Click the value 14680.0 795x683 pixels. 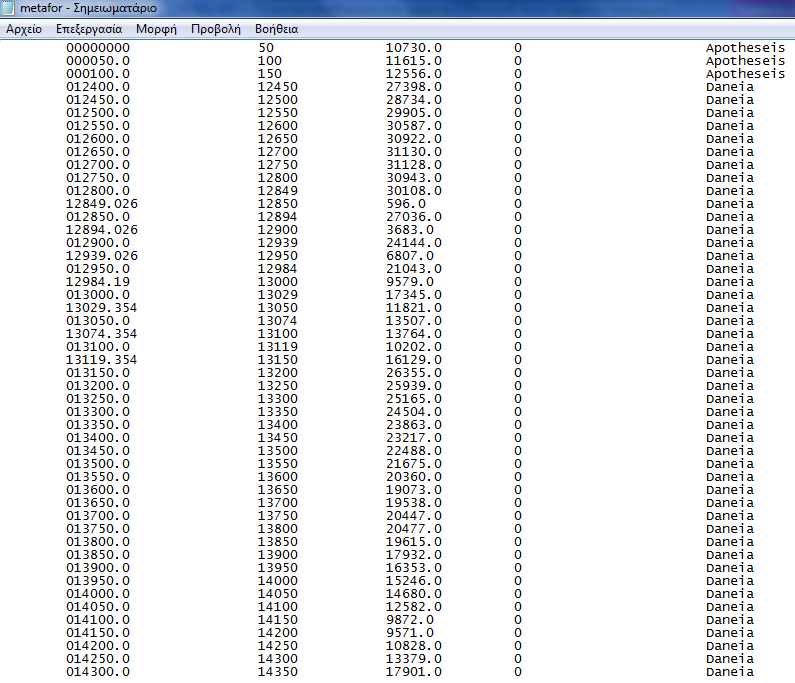tap(414, 594)
